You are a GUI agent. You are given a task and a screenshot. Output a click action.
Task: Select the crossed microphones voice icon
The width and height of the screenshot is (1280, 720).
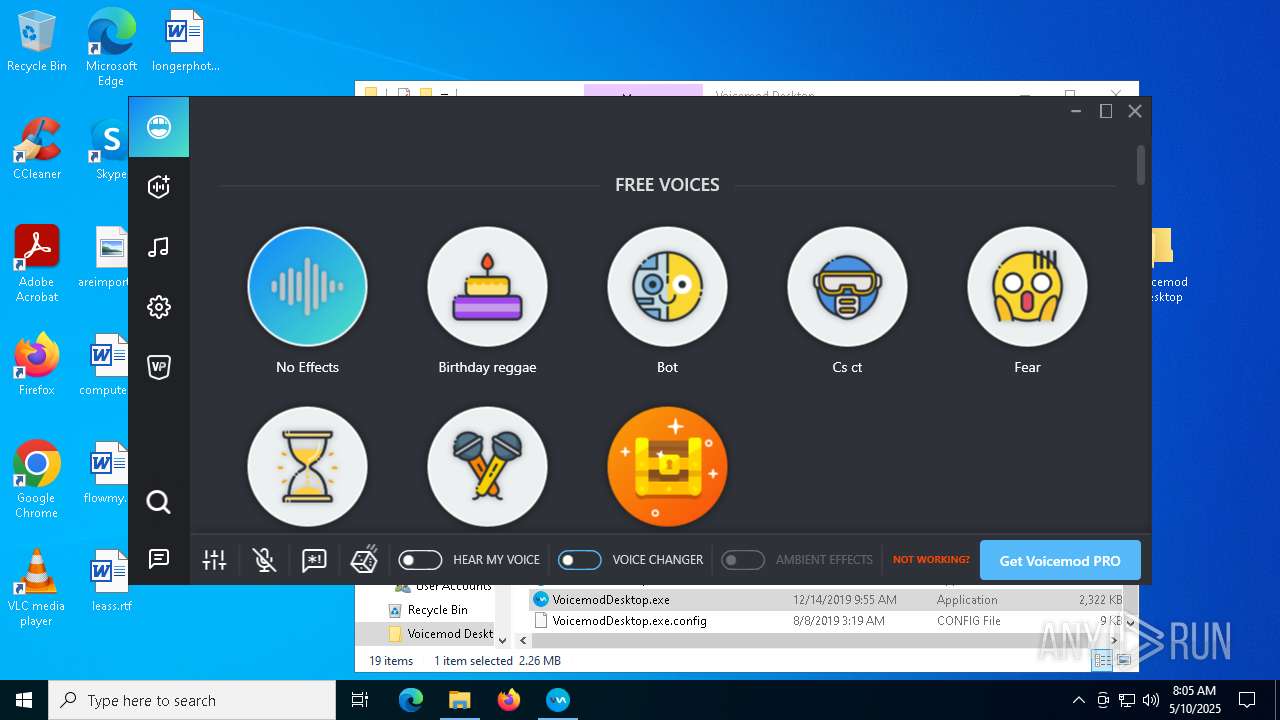487,467
